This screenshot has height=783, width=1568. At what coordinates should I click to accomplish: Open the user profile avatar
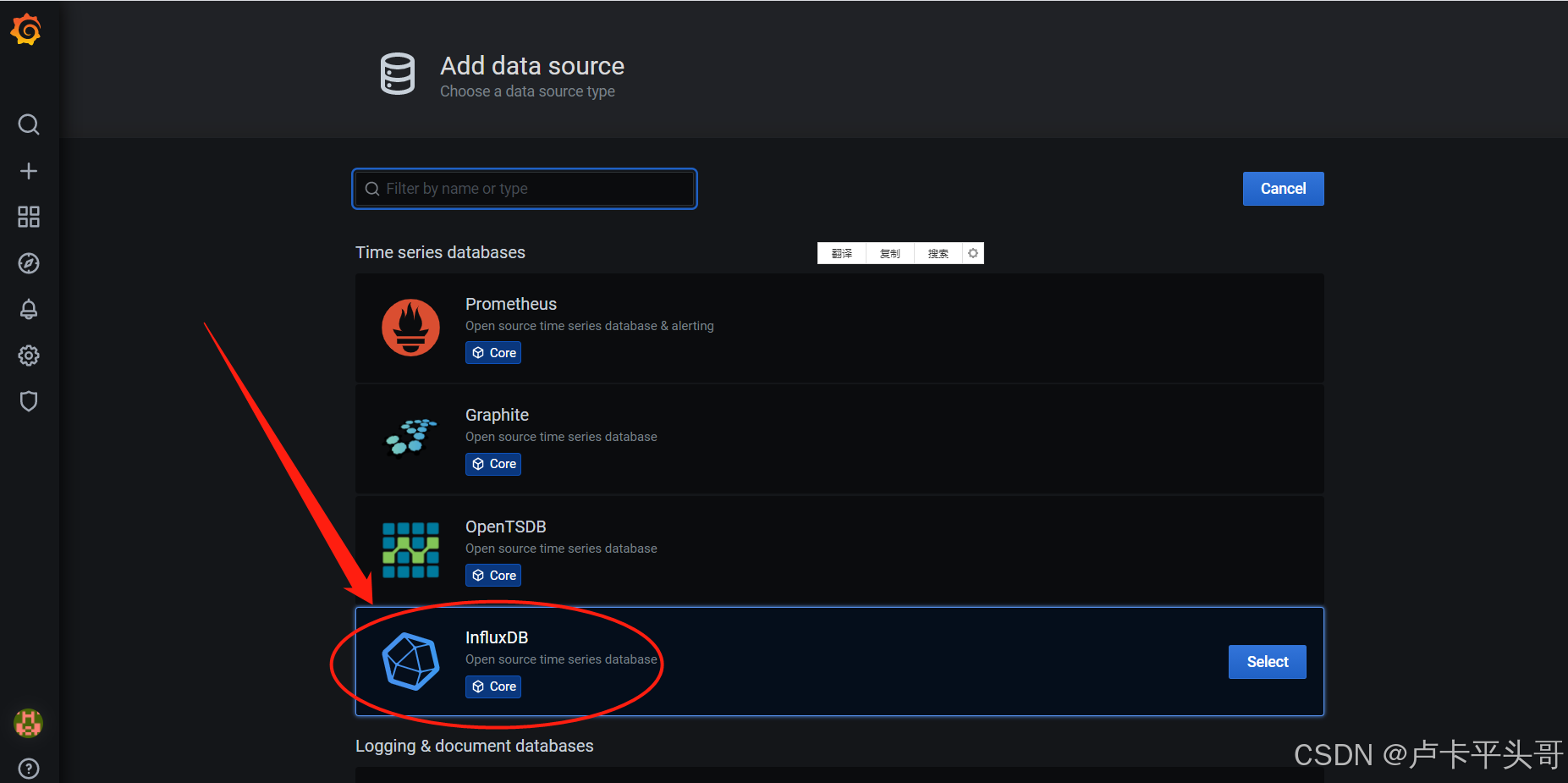click(x=29, y=723)
